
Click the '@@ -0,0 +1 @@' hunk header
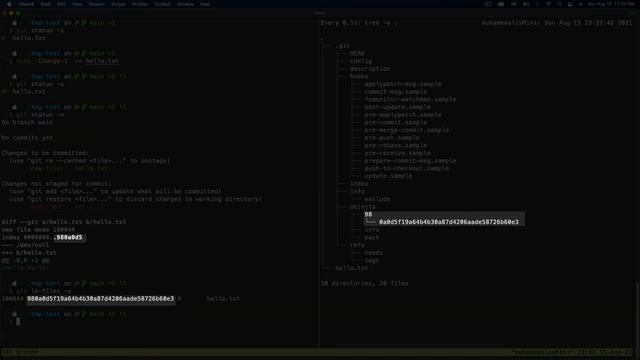coord(25,260)
